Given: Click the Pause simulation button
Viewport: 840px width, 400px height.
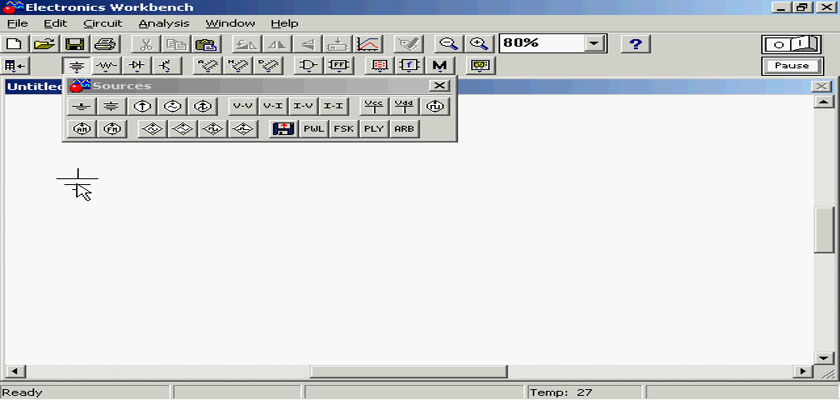Looking at the screenshot, I should [791, 66].
